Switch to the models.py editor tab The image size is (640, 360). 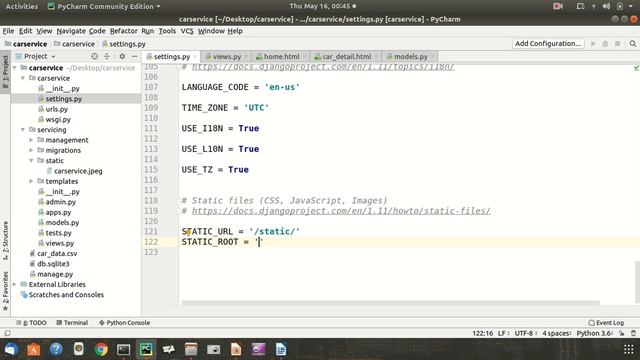pyautogui.click(x=410, y=57)
